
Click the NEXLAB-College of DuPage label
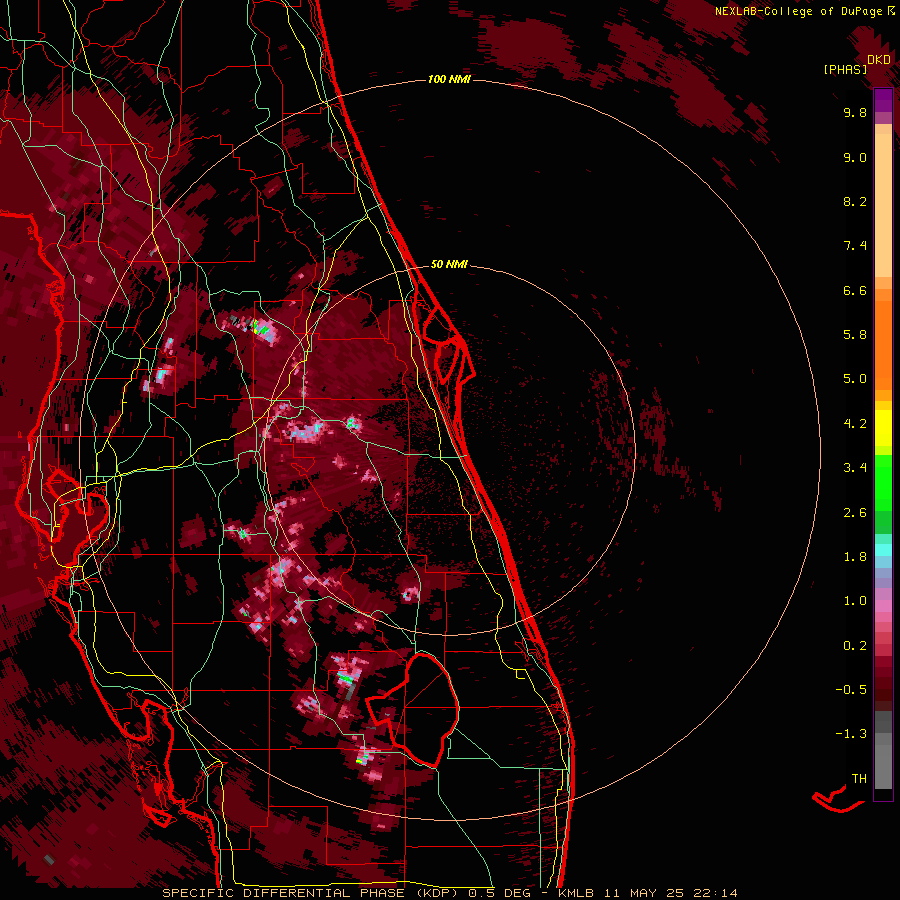(x=801, y=11)
